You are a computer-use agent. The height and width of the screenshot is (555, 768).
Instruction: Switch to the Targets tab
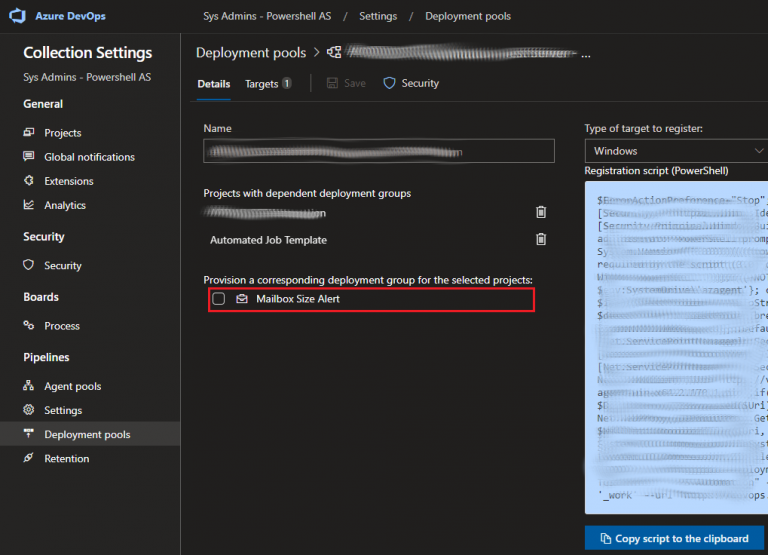(268, 84)
